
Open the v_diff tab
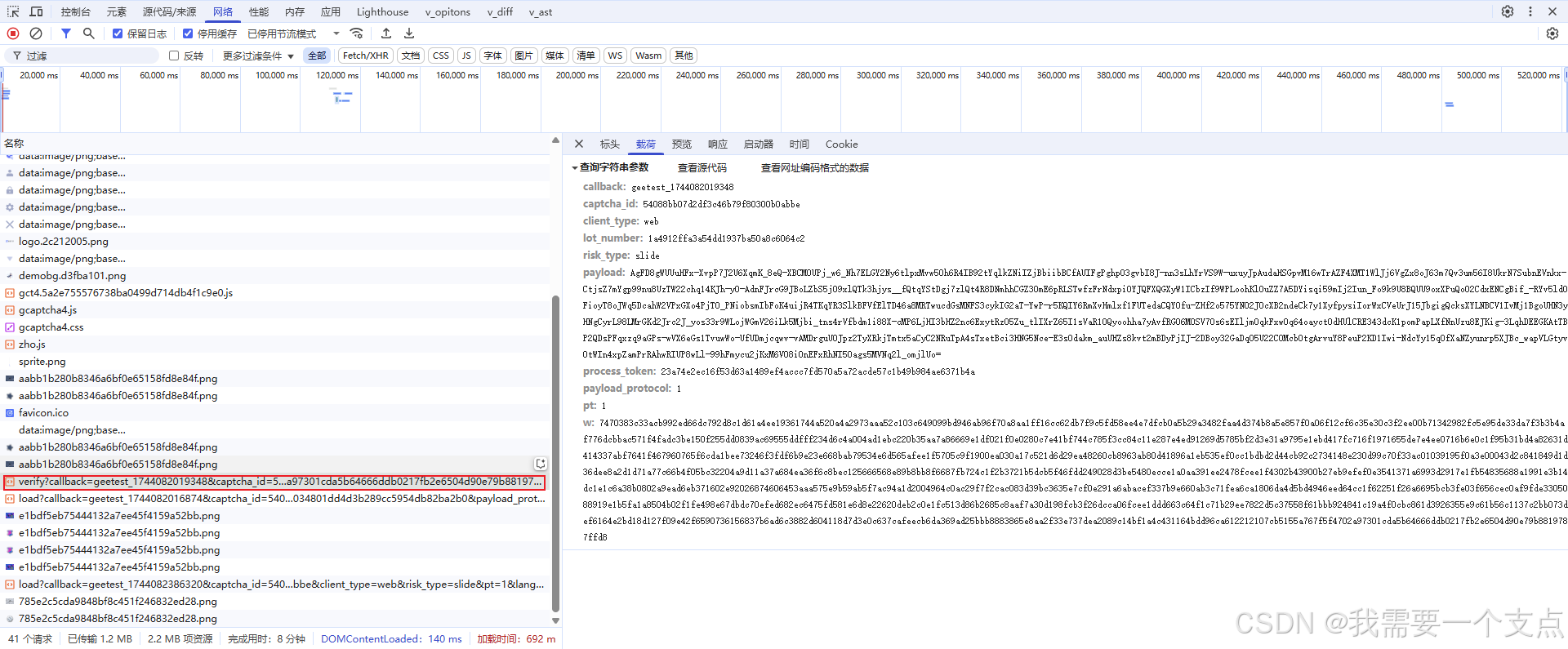pyautogui.click(x=500, y=11)
